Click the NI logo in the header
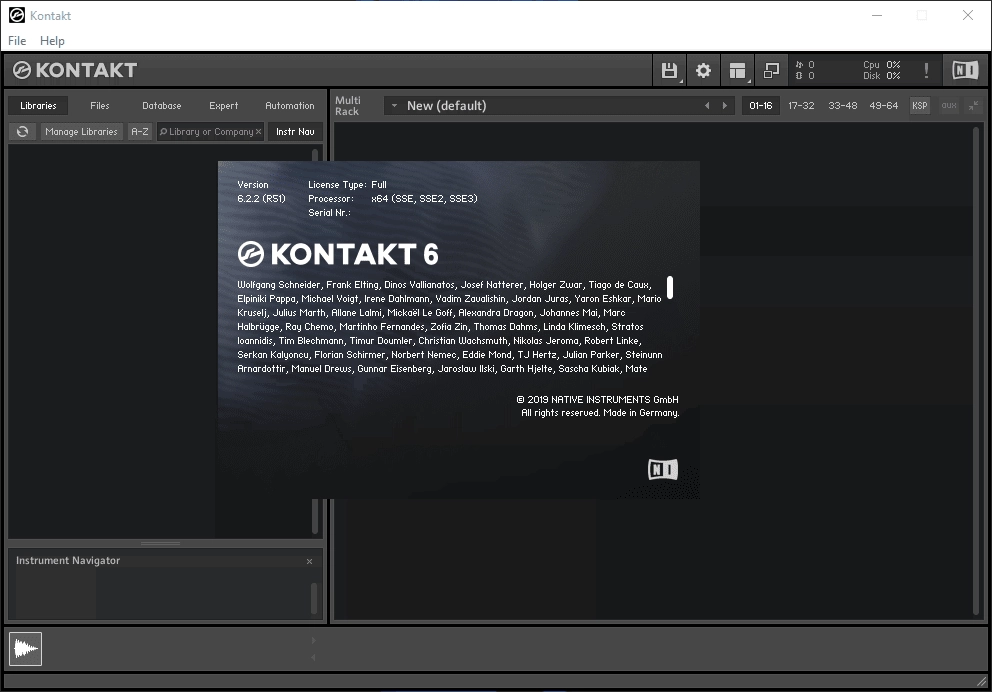 (965, 70)
